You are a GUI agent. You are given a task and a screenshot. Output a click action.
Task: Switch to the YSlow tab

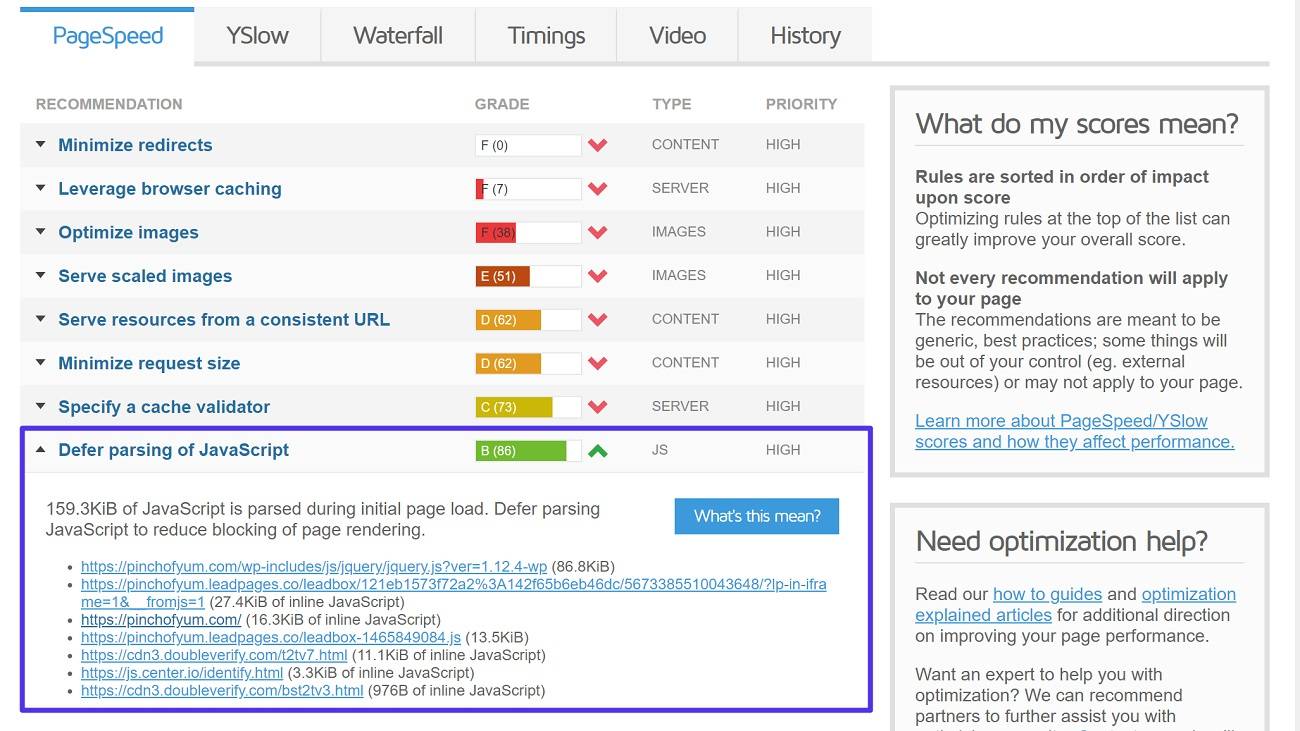[256, 35]
